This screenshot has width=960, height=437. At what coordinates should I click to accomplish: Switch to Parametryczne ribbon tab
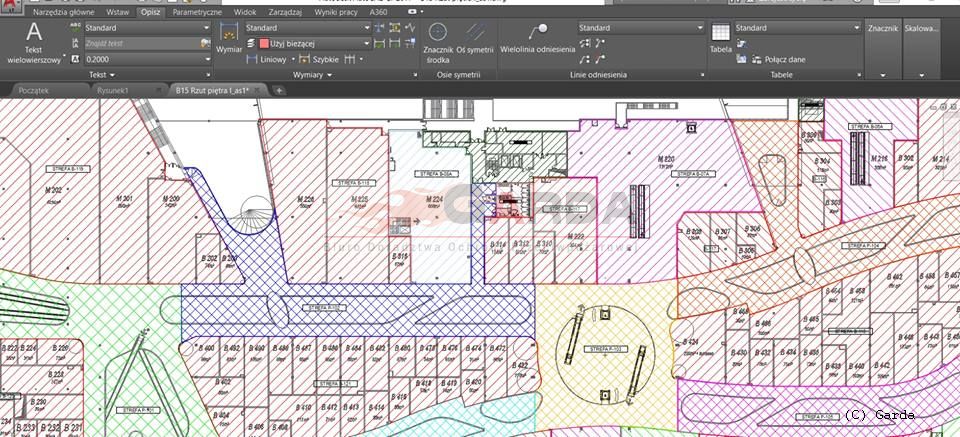click(197, 12)
